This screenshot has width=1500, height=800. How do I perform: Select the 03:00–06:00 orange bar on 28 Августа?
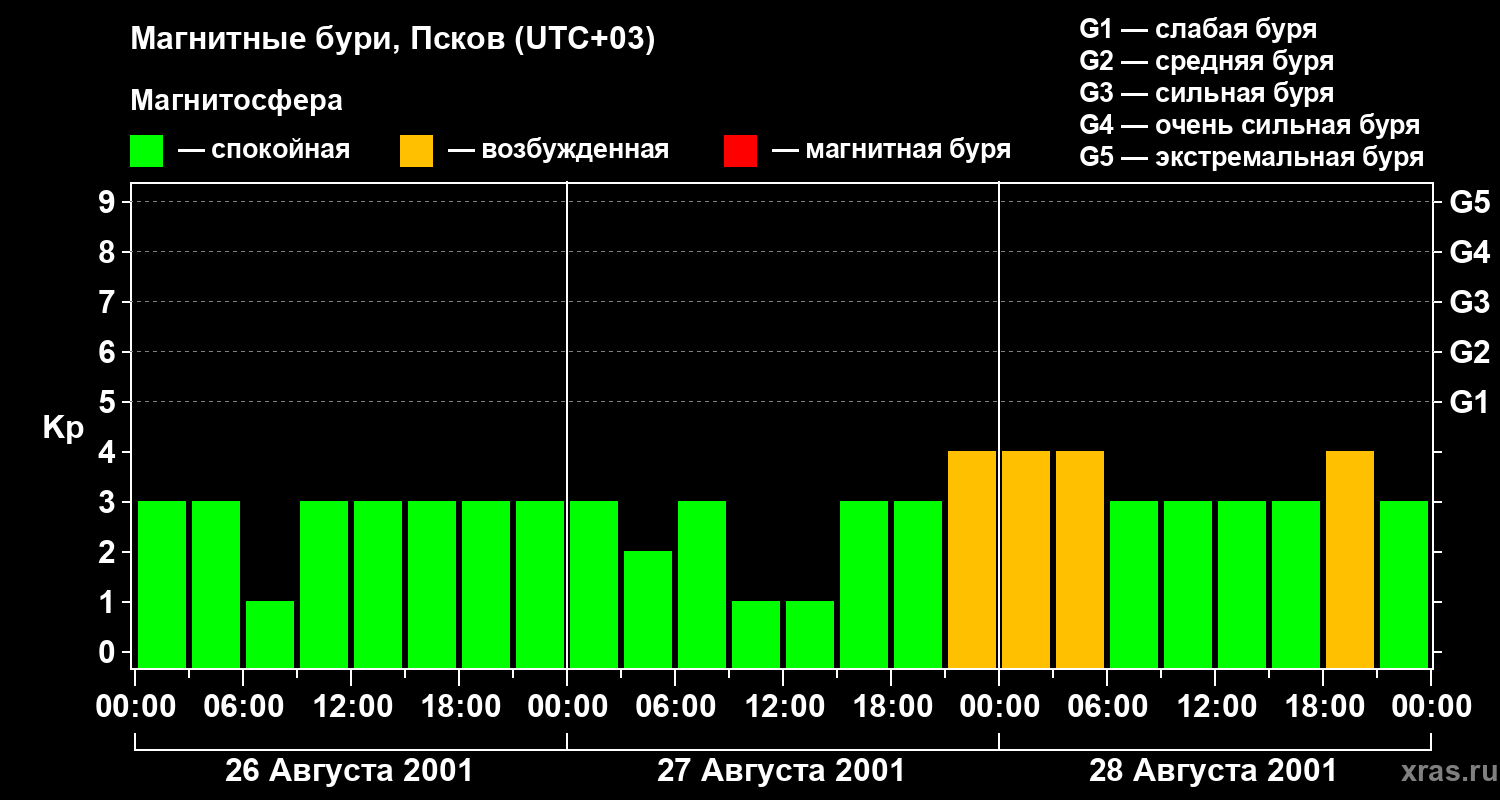pos(1080,559)
